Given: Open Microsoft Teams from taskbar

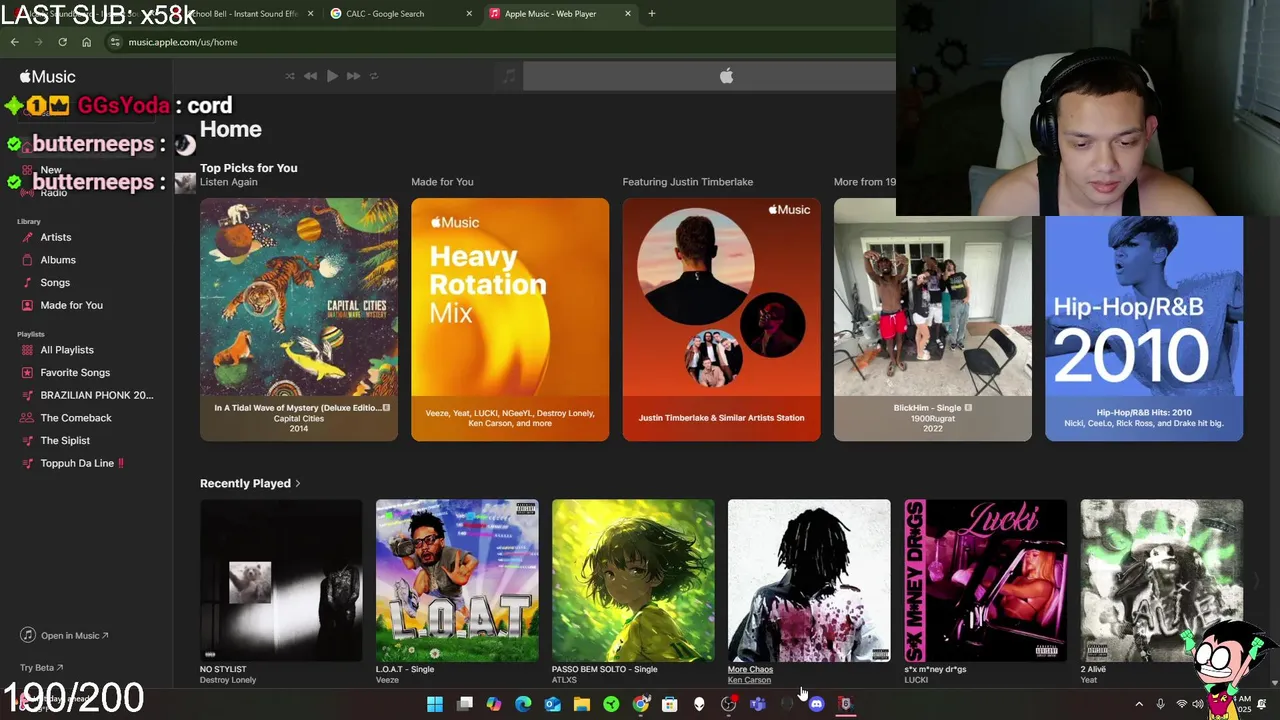Looking at the screenshot, I should pyautogui.click(x=758, y=704).
